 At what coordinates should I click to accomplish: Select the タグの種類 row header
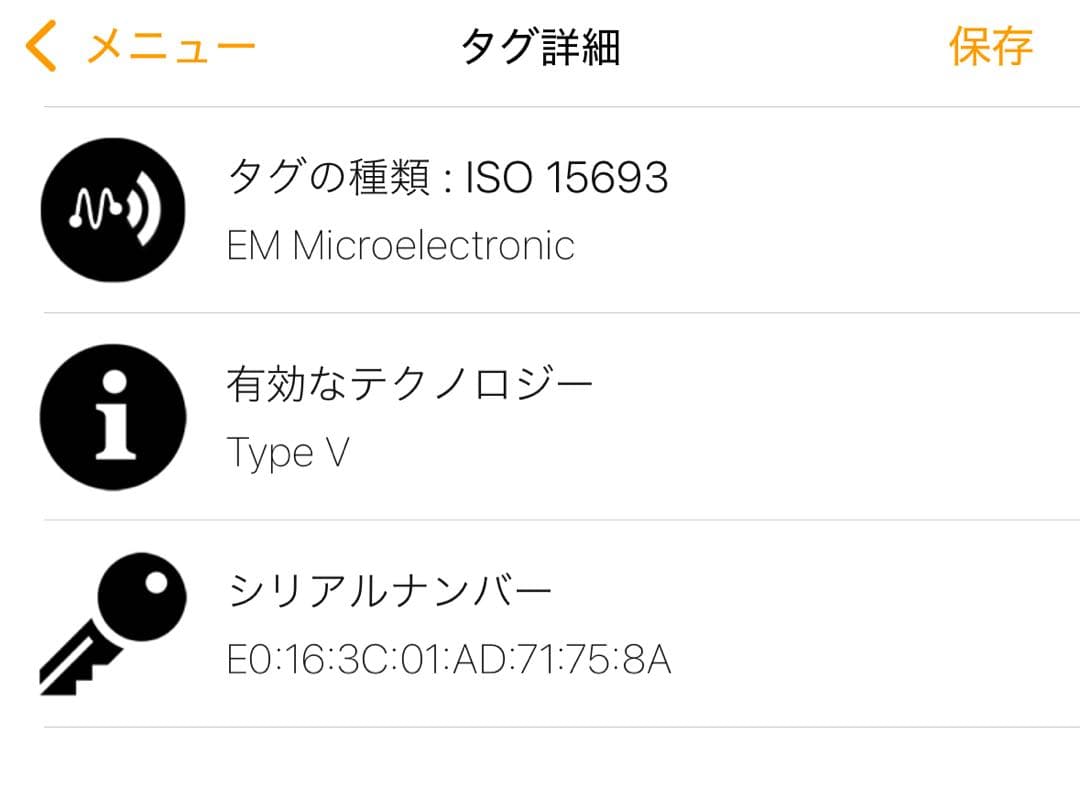tap(330, 177)
